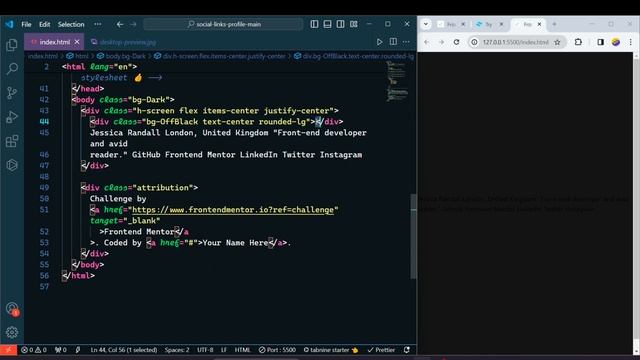
Task: Click the remote window status bar button
Action: [x=8, y=350]
